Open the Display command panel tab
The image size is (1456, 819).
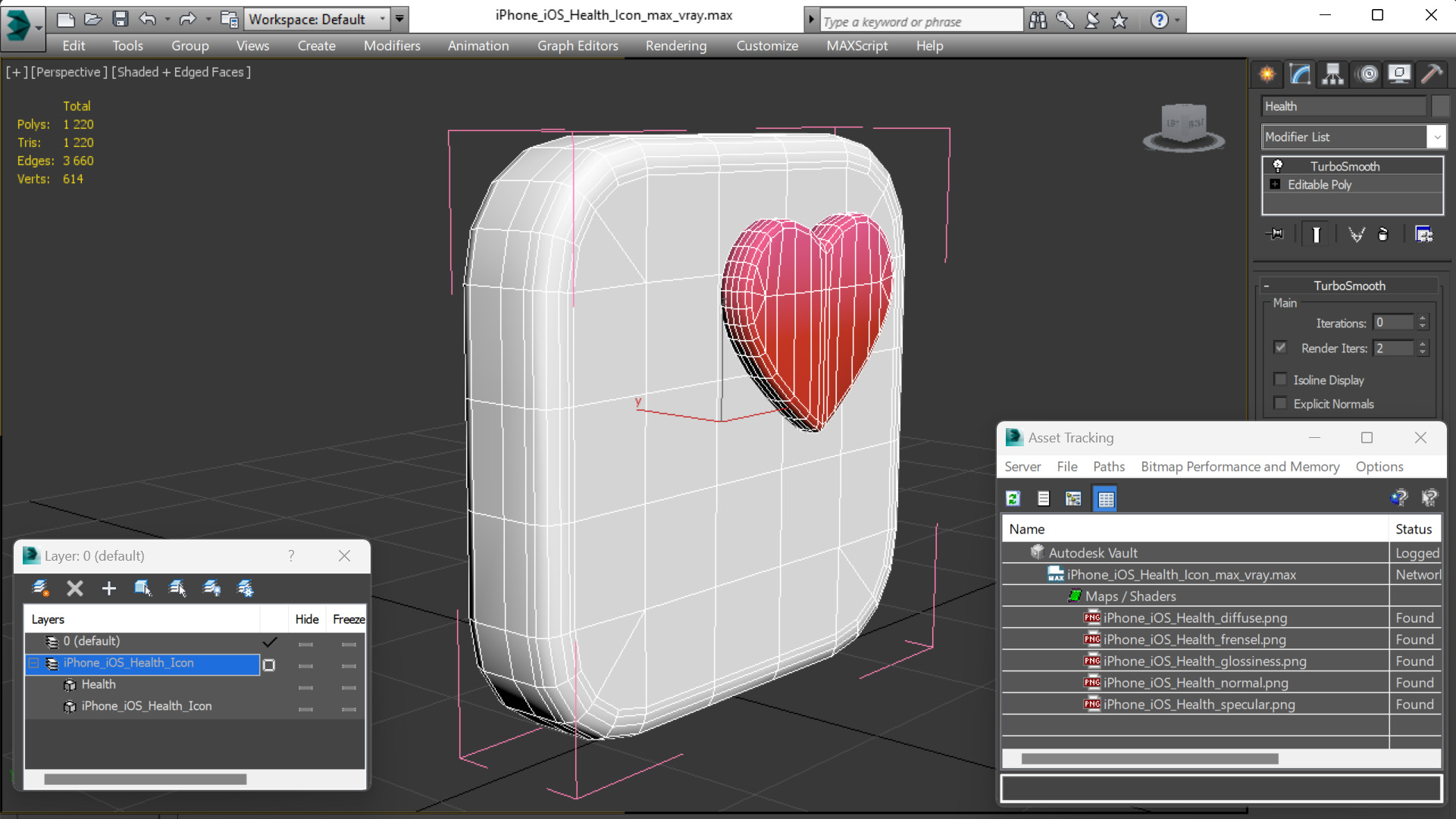click(x=1399, y=74)
